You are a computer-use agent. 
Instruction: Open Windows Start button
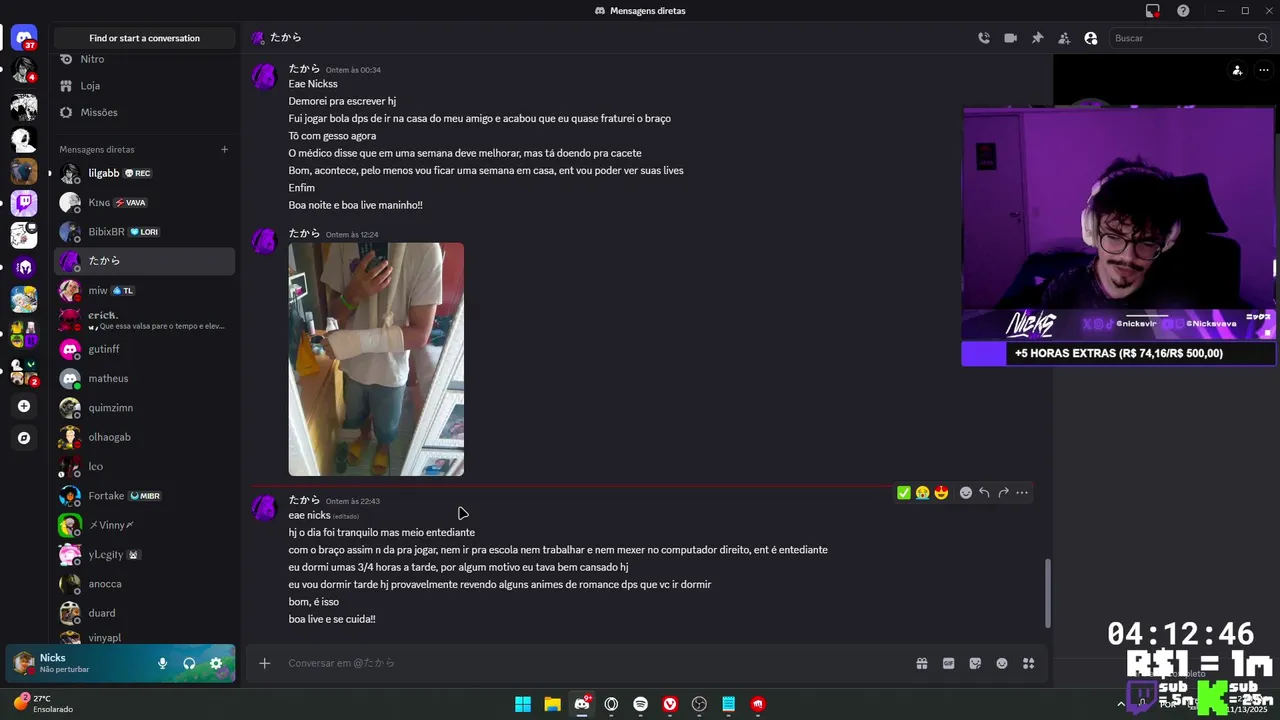[523, 704]
